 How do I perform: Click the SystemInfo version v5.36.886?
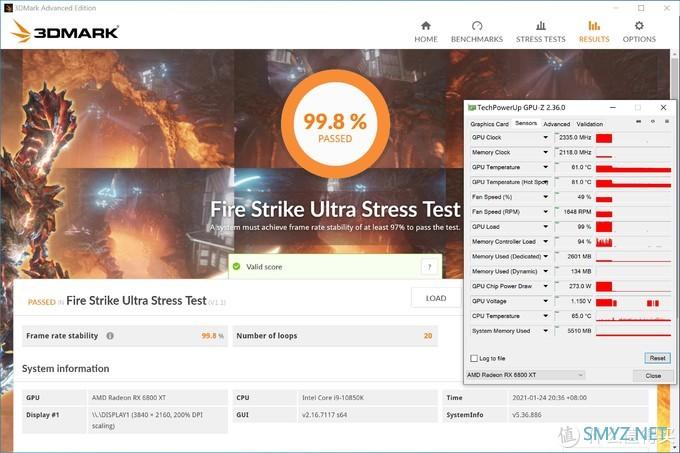pyautogui.click(x=526, y=415)
